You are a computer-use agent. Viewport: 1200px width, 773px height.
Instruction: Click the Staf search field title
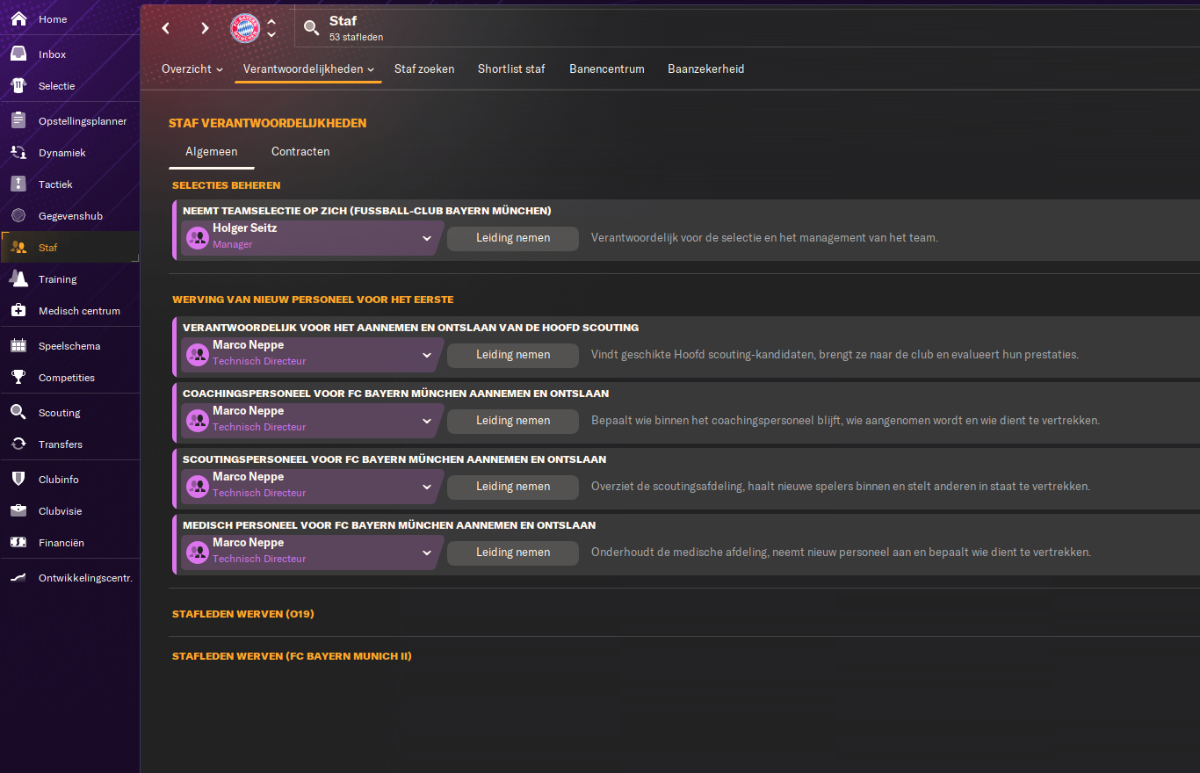point(343,21)
